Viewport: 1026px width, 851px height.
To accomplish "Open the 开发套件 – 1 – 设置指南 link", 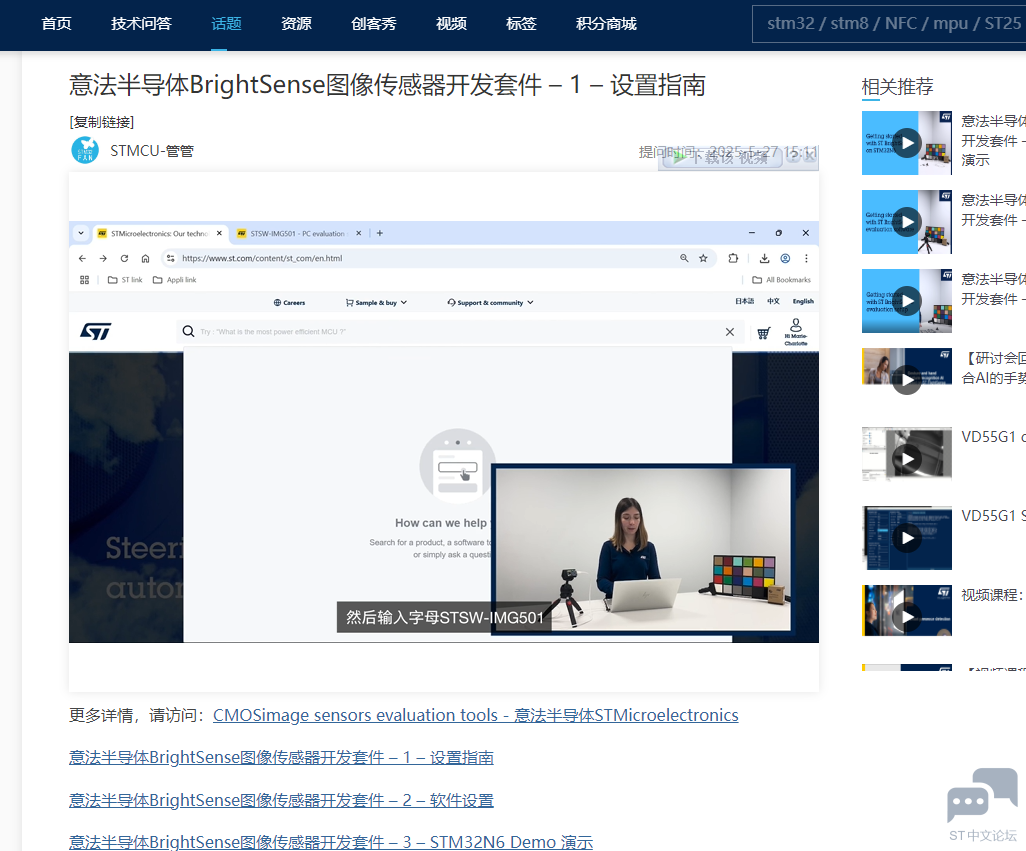I will coord(281,757).
